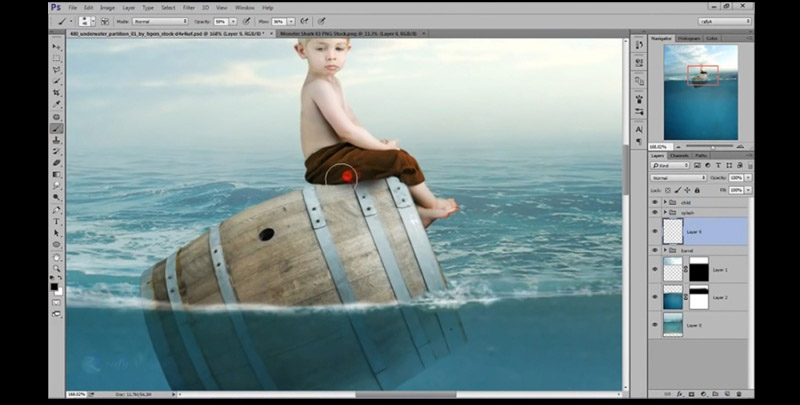The image size is (800, 405).
Task: Toggle Quick Mask mode
Action: pos(57,303)
